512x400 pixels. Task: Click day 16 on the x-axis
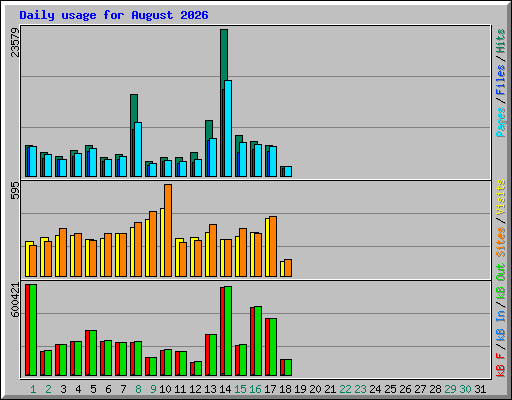[255, 389]
